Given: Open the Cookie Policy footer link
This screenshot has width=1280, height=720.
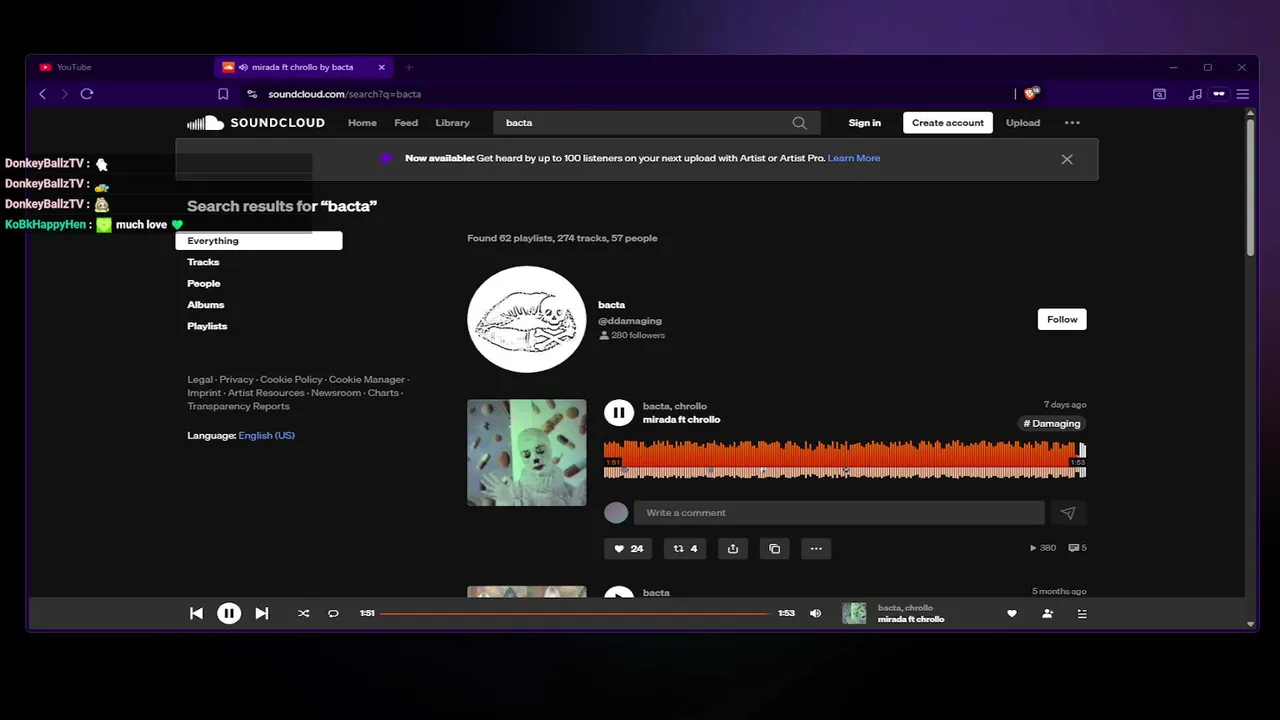Looking at the screenshot, I should [291, 380].
